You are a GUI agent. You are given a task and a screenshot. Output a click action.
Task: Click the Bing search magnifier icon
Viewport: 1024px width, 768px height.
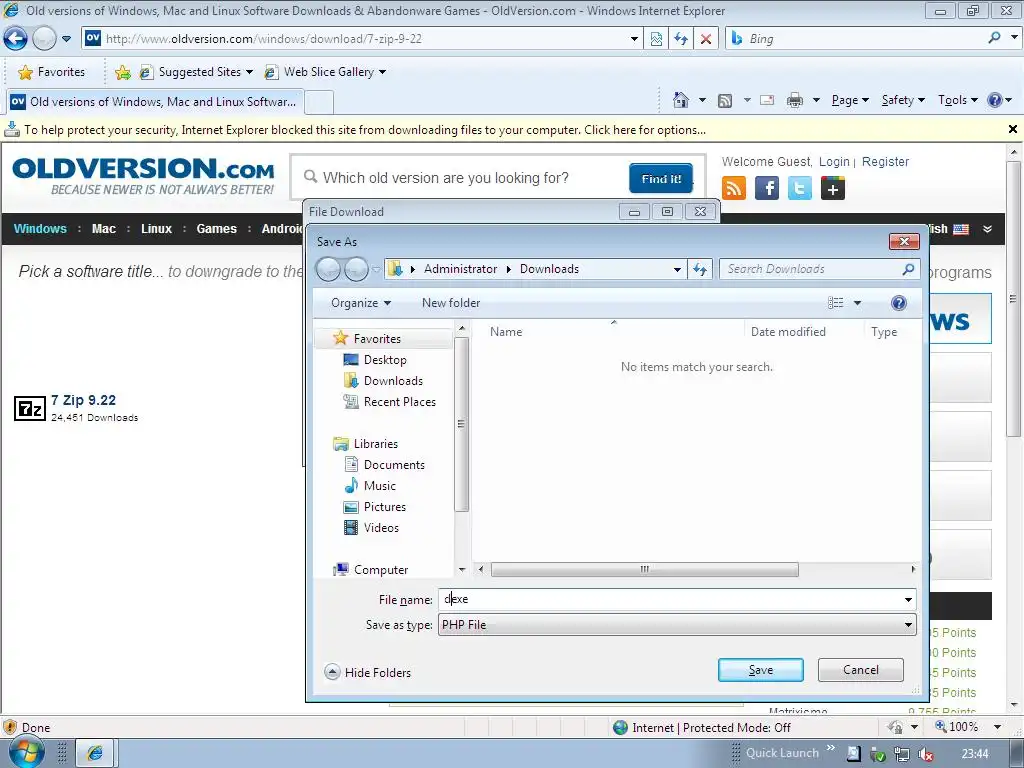click(x=994, y=38)
